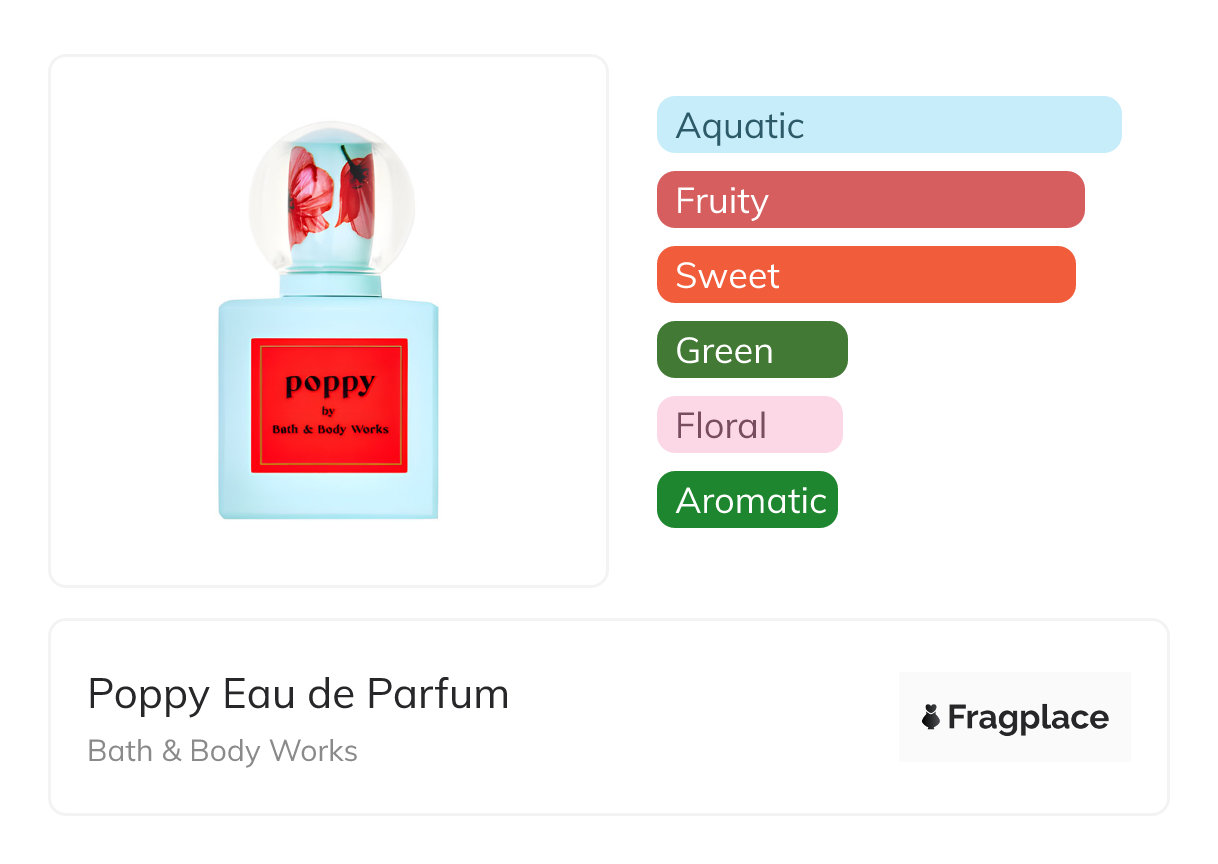1218x864 pixels.
Task: Click the pink Floral accord bar
Action: (x=749, y=425)
